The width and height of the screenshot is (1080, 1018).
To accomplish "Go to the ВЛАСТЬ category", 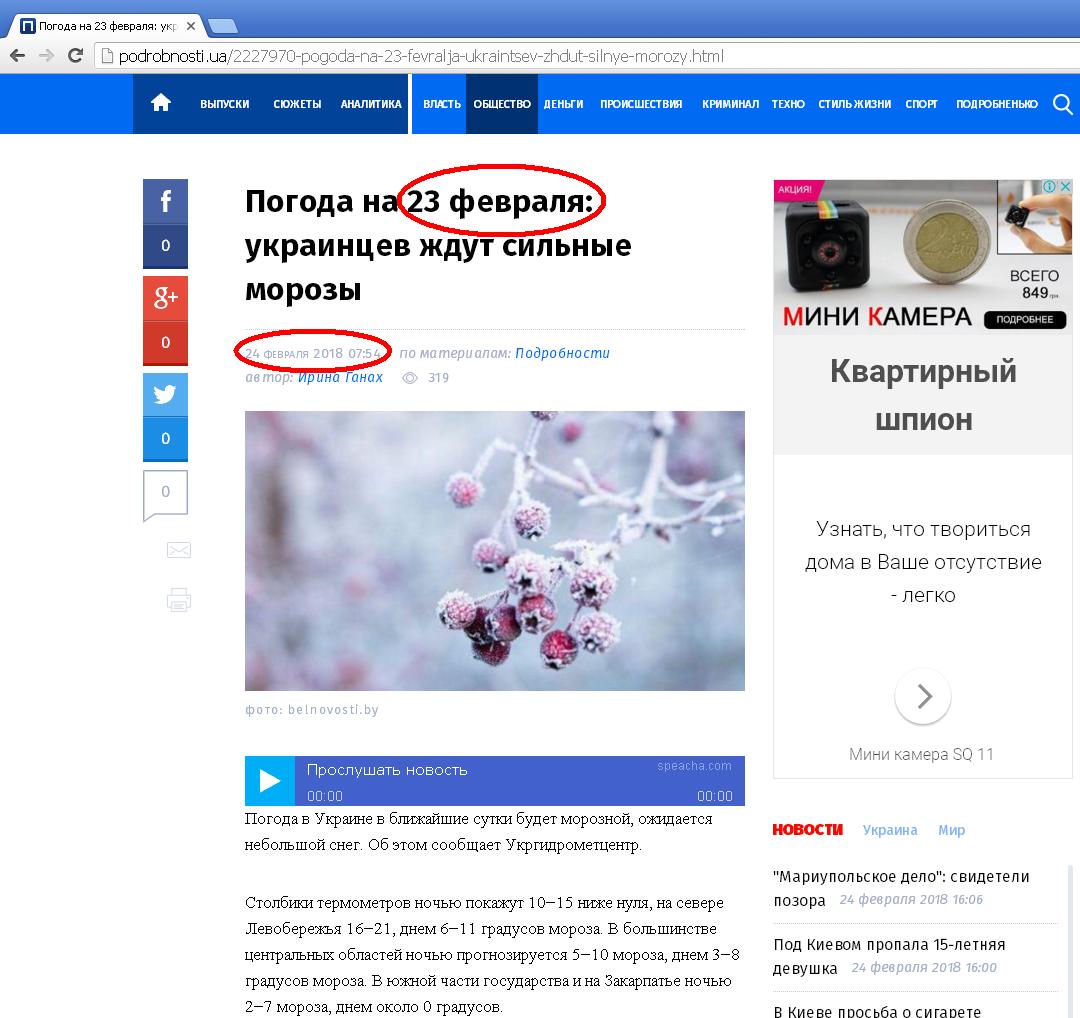I will (442, 104).
